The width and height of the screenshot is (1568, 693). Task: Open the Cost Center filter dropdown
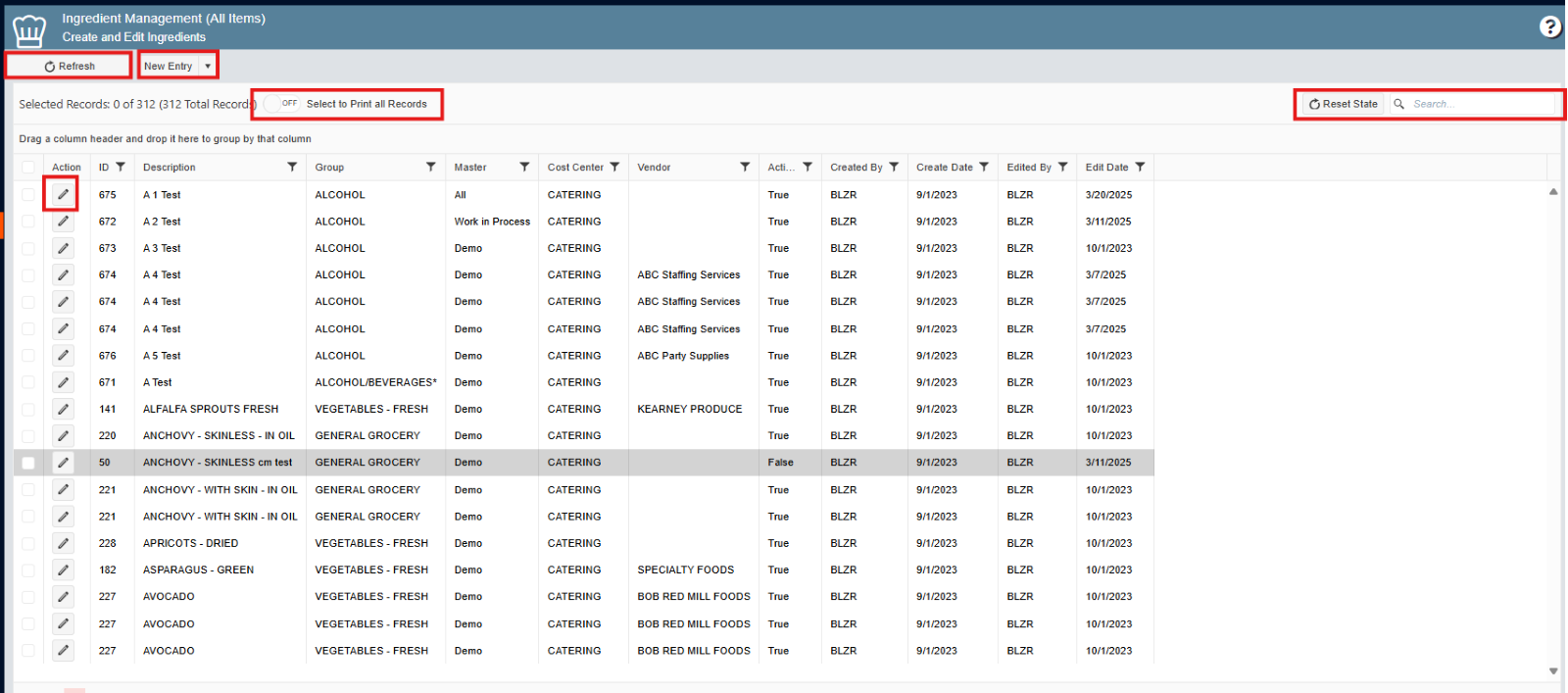click(614, 167)
